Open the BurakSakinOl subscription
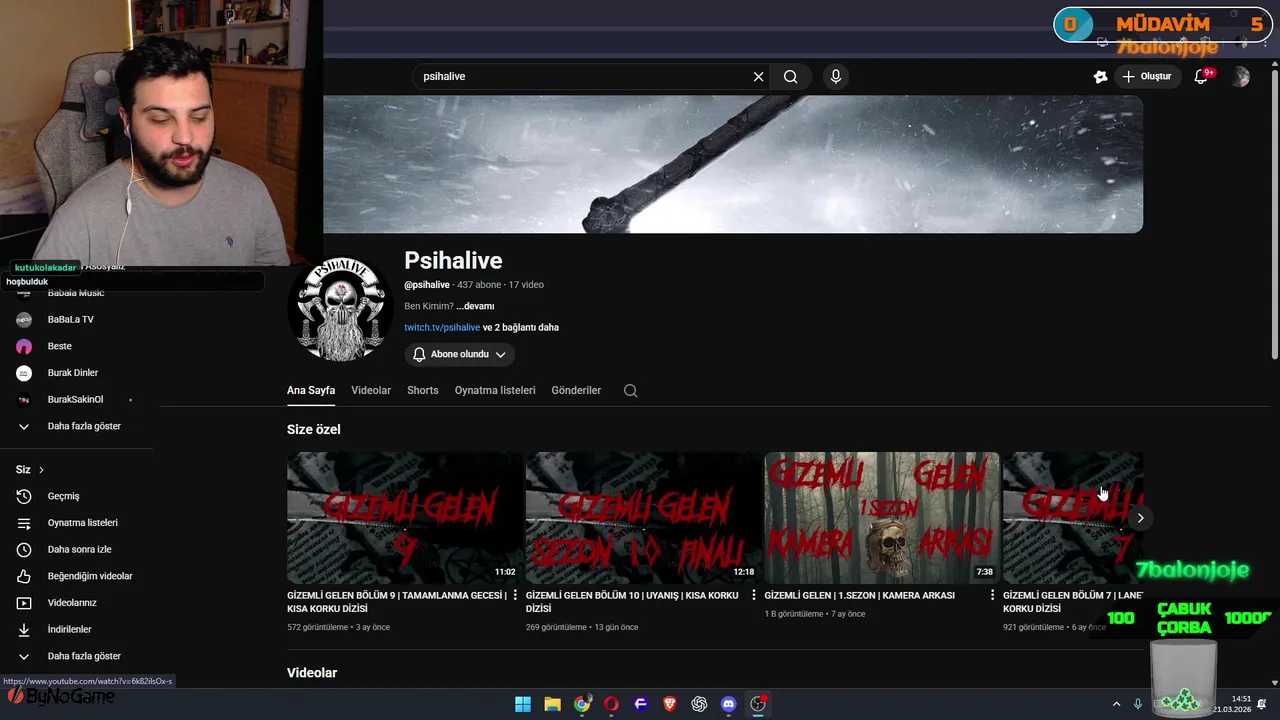The image size is (1280, 720). pyautogui.click(x=78, y=400)
